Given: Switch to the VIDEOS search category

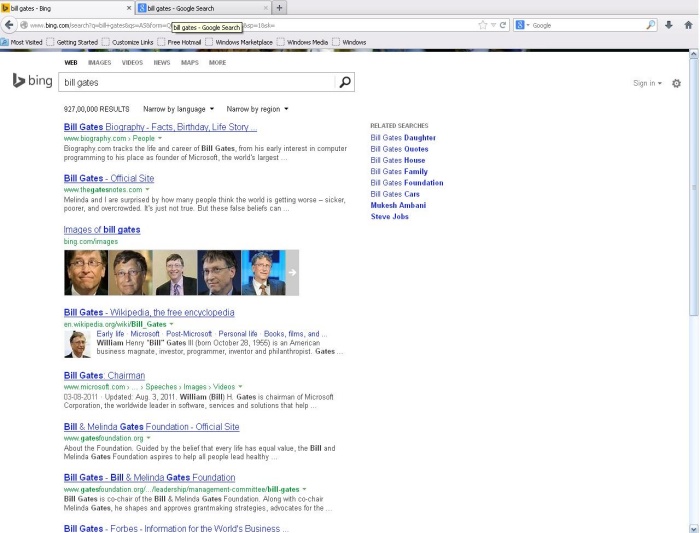Looking at the screenshot, I should pyautogui.click(x=132, y=62).
